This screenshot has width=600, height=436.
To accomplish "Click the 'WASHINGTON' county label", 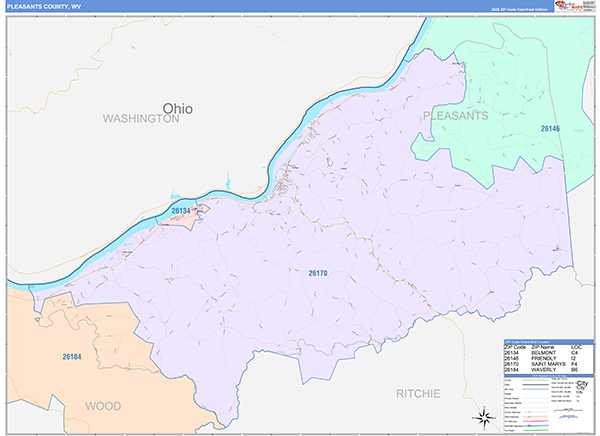I will click(x=141, y=119).
